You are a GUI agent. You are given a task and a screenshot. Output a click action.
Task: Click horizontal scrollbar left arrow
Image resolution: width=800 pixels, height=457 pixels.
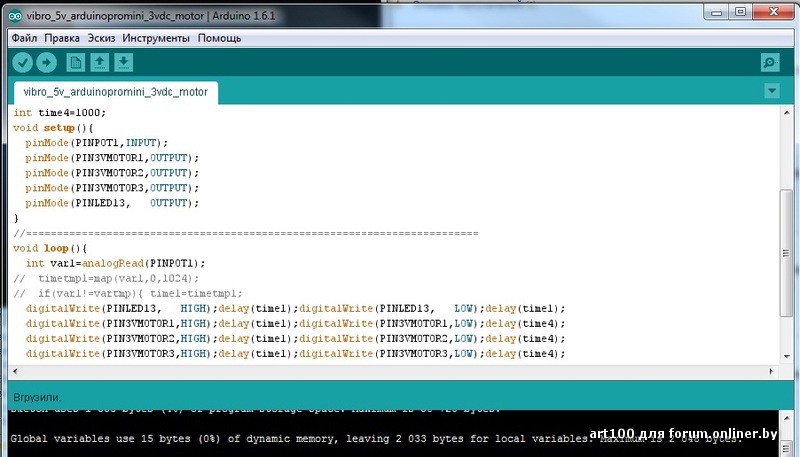15,371
